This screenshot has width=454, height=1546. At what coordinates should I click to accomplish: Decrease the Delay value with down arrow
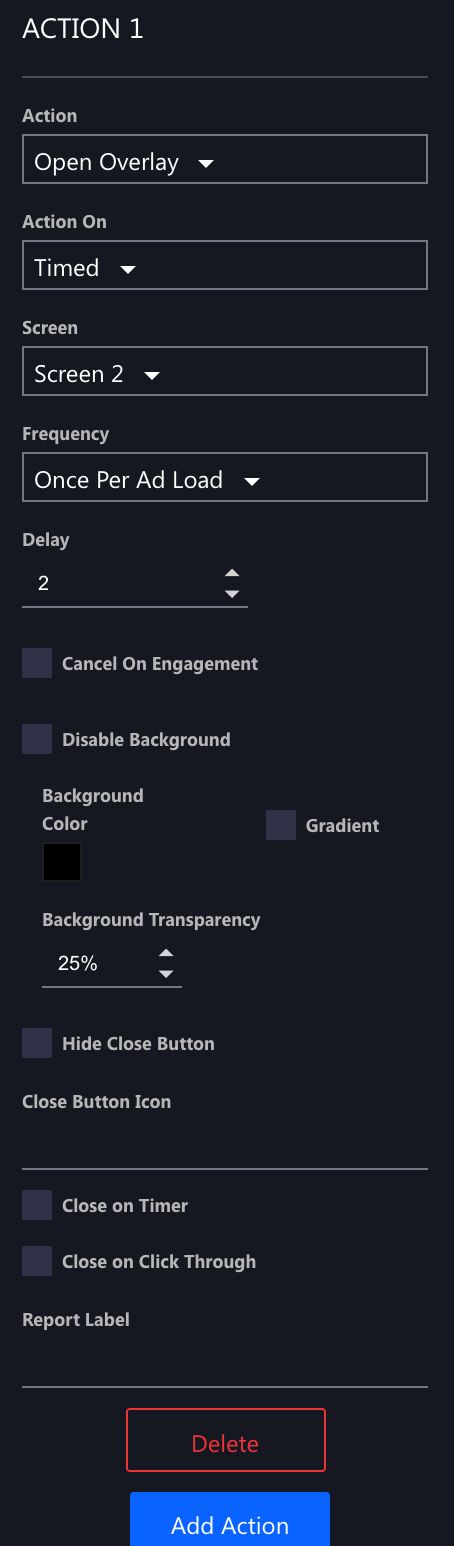click(232, 594)
